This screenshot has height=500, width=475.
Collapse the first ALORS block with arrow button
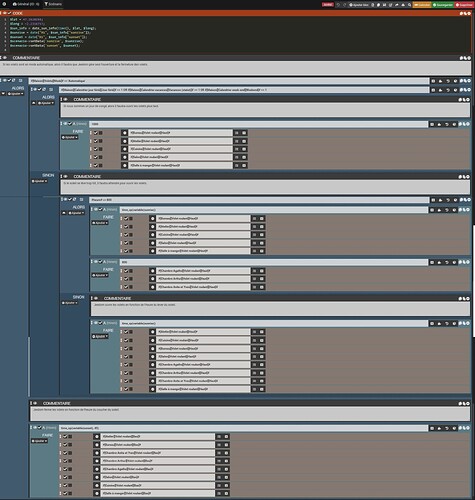coord(3,94)
